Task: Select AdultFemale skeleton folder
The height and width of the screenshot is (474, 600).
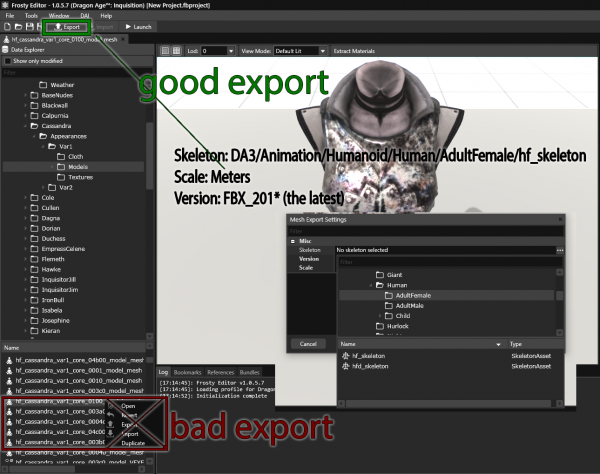Action: pyautogui.click(x=409, y=295)
